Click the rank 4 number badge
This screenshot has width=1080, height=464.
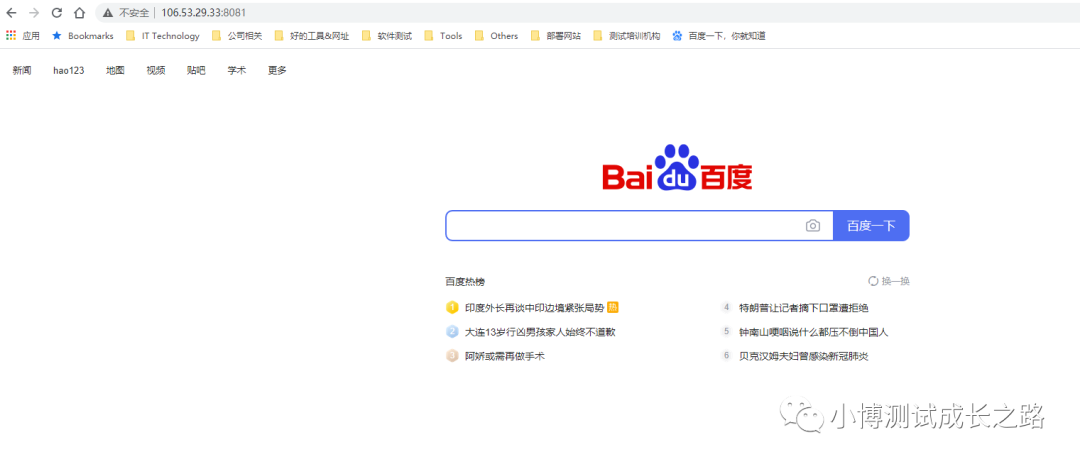point(726,307)
